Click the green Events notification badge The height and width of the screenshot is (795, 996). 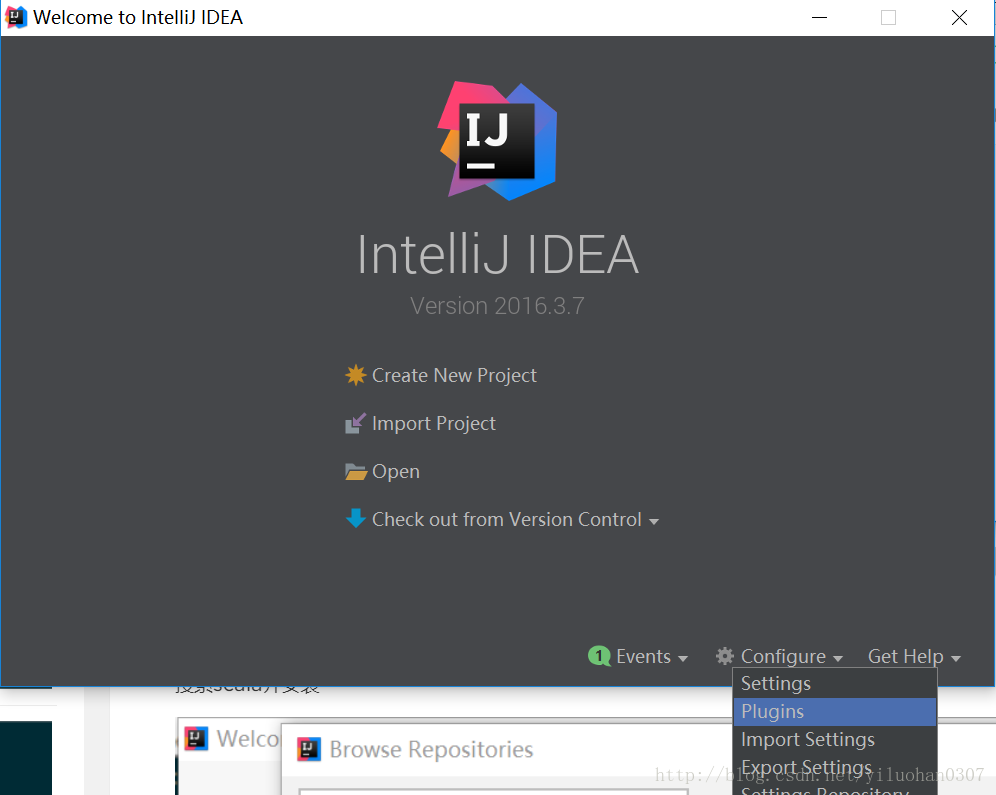pyautogui.click(x=599, y=656)
